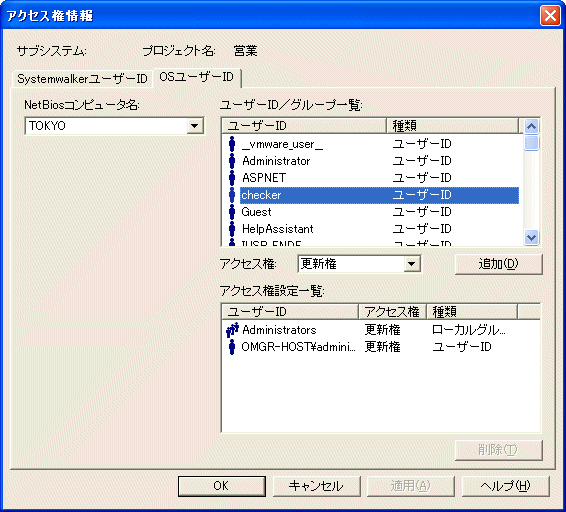The image size is (566, 512).
Task: Select Guest in user list
Action: tap(256, 212)
